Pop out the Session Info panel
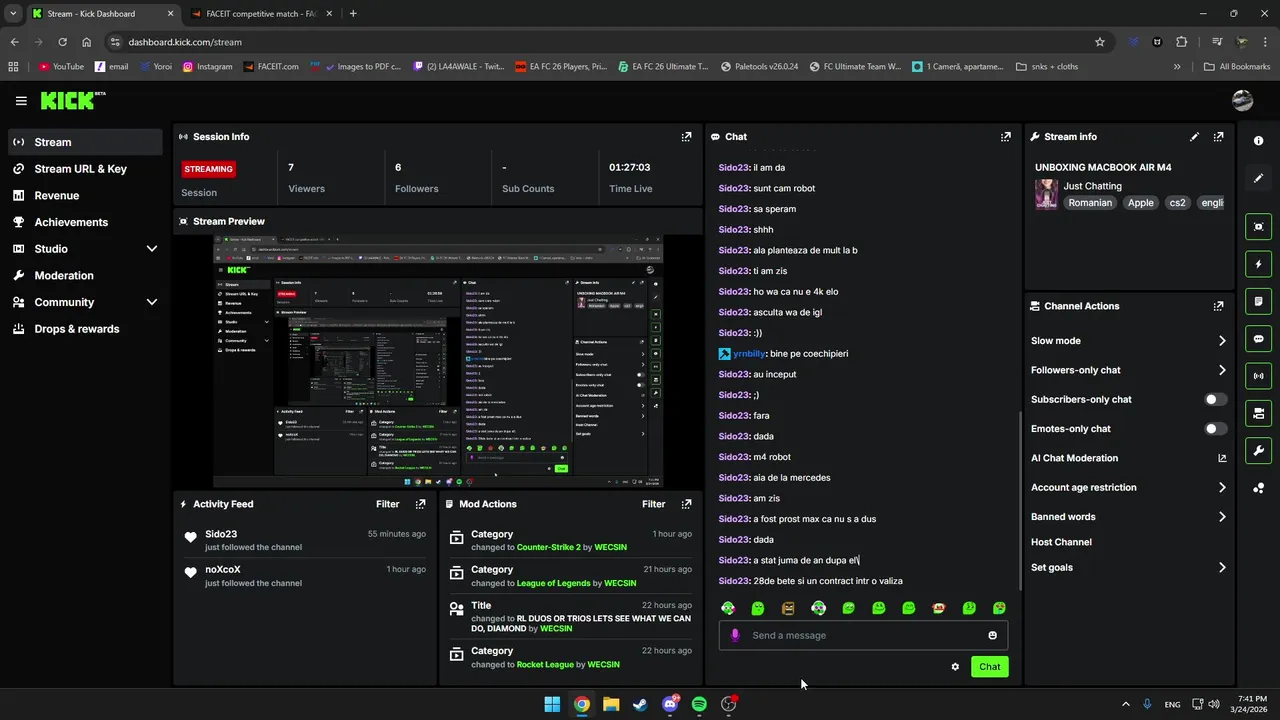Image resolution: width=1280 pixels, height=720 pixels. (x=686, y=137)
